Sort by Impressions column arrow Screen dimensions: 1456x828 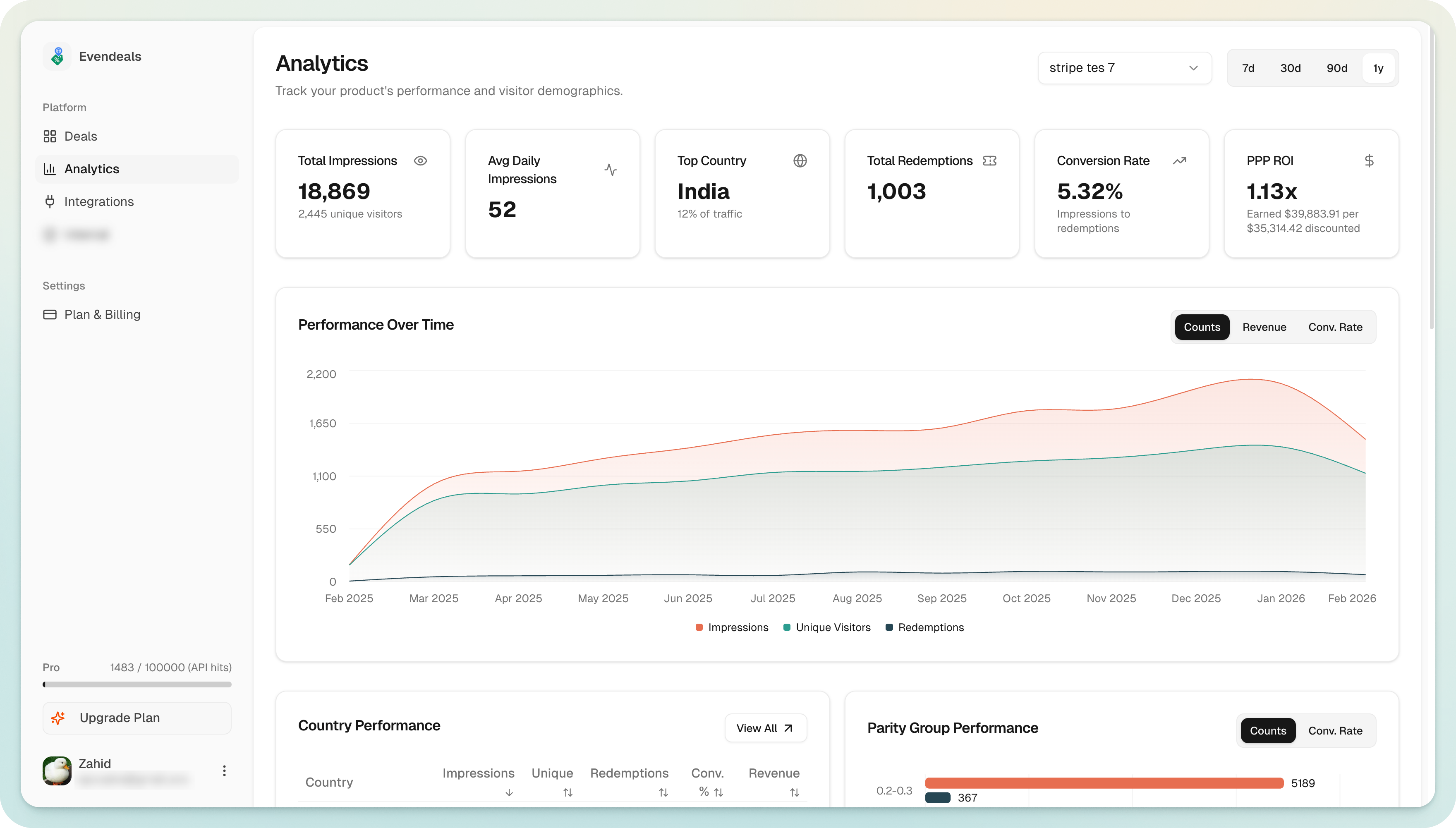[509, 792]
